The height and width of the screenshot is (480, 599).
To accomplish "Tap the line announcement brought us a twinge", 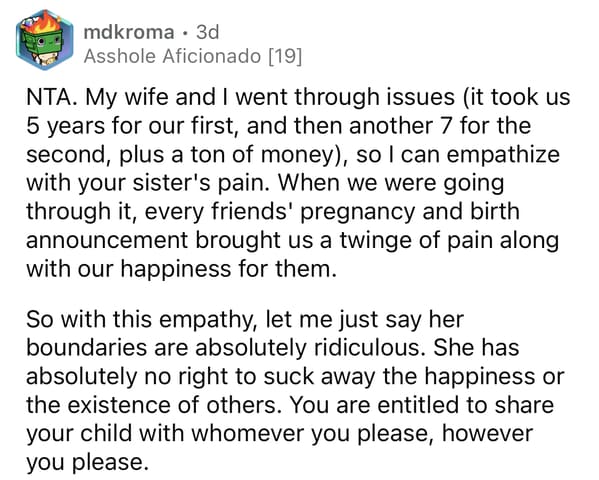I will tap(292, 241).
